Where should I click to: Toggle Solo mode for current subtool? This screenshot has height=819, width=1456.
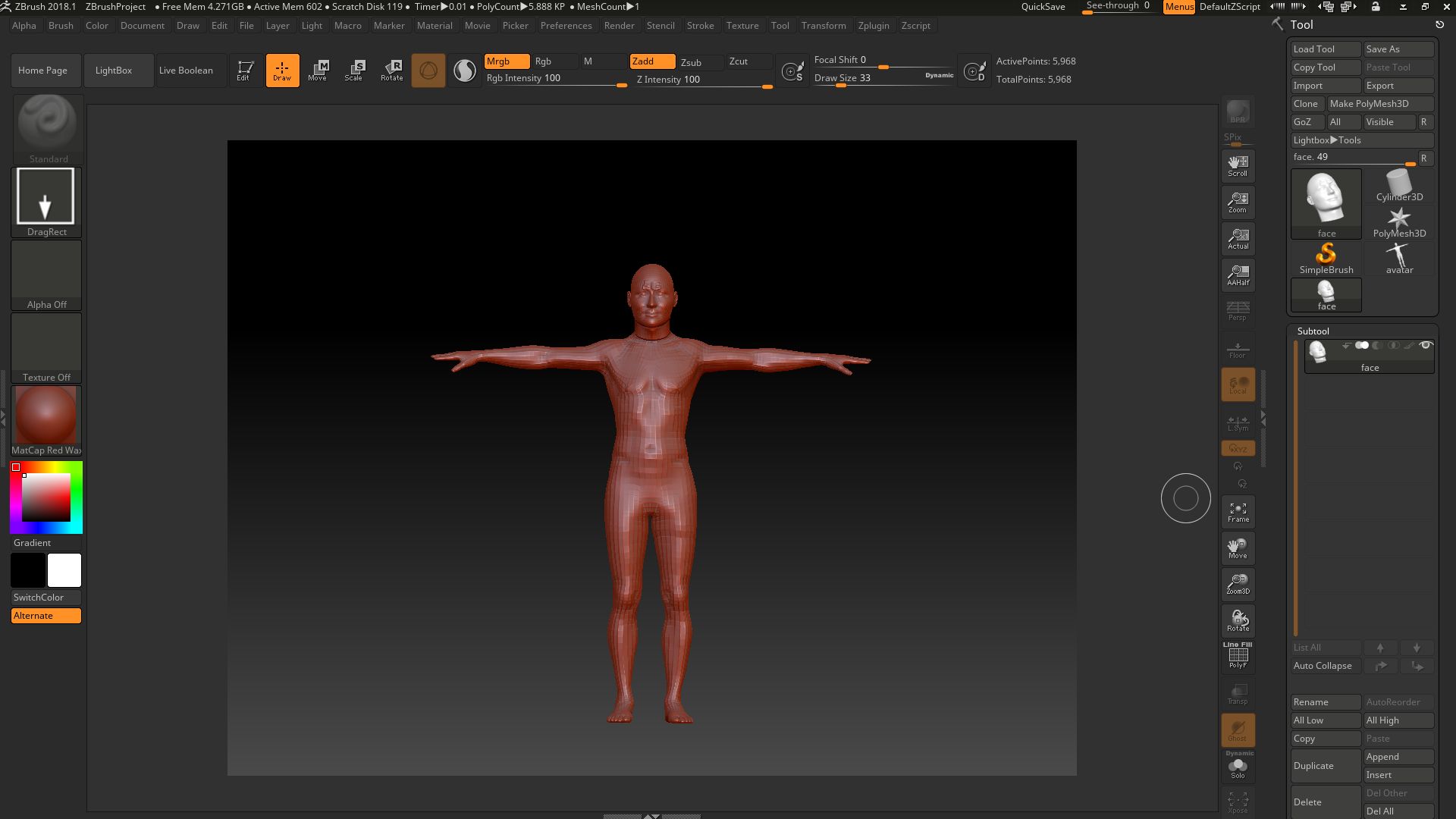[x=1238, y=767]
